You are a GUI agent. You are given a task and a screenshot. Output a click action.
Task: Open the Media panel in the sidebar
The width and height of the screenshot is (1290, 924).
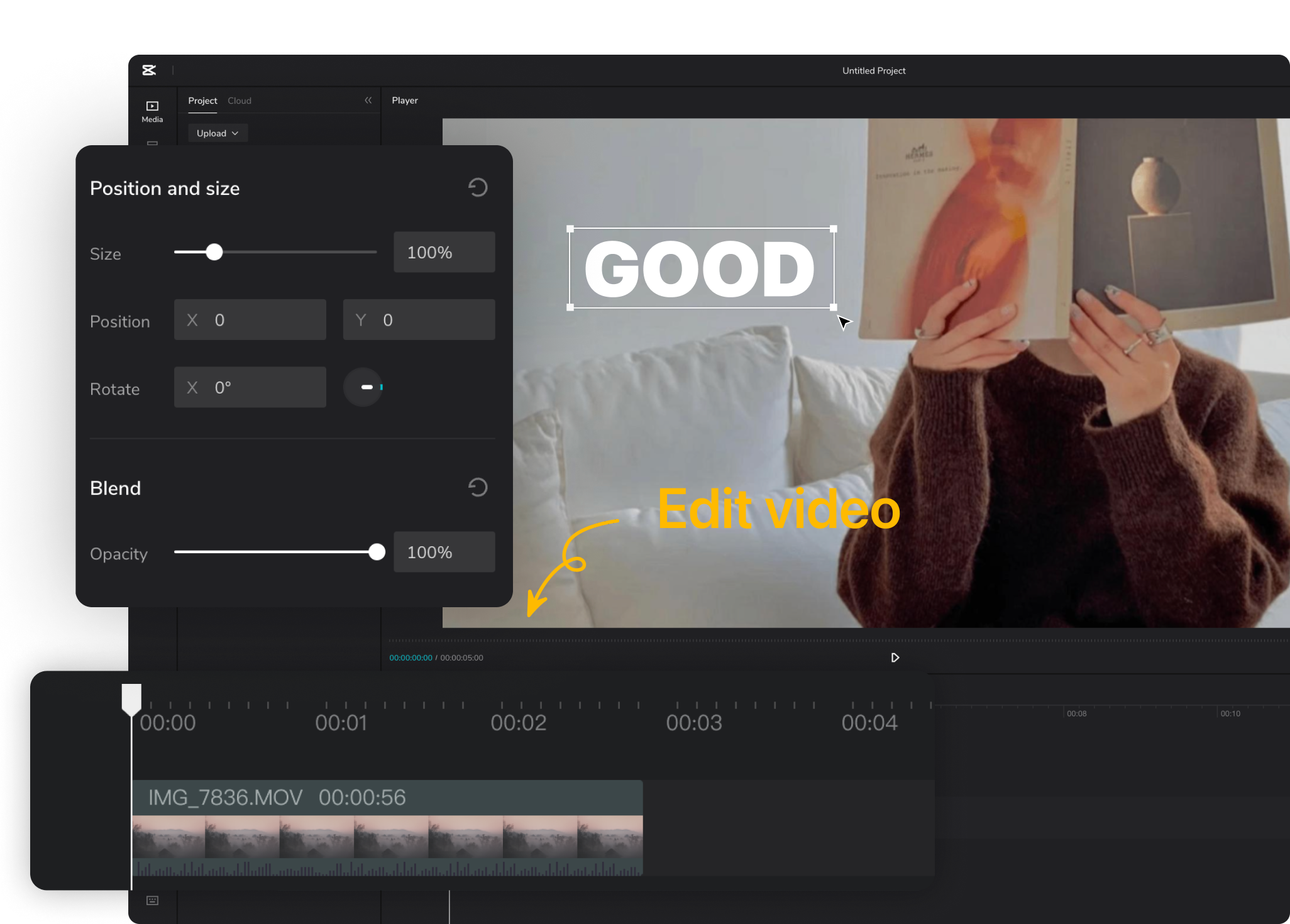tap(152, 111)
